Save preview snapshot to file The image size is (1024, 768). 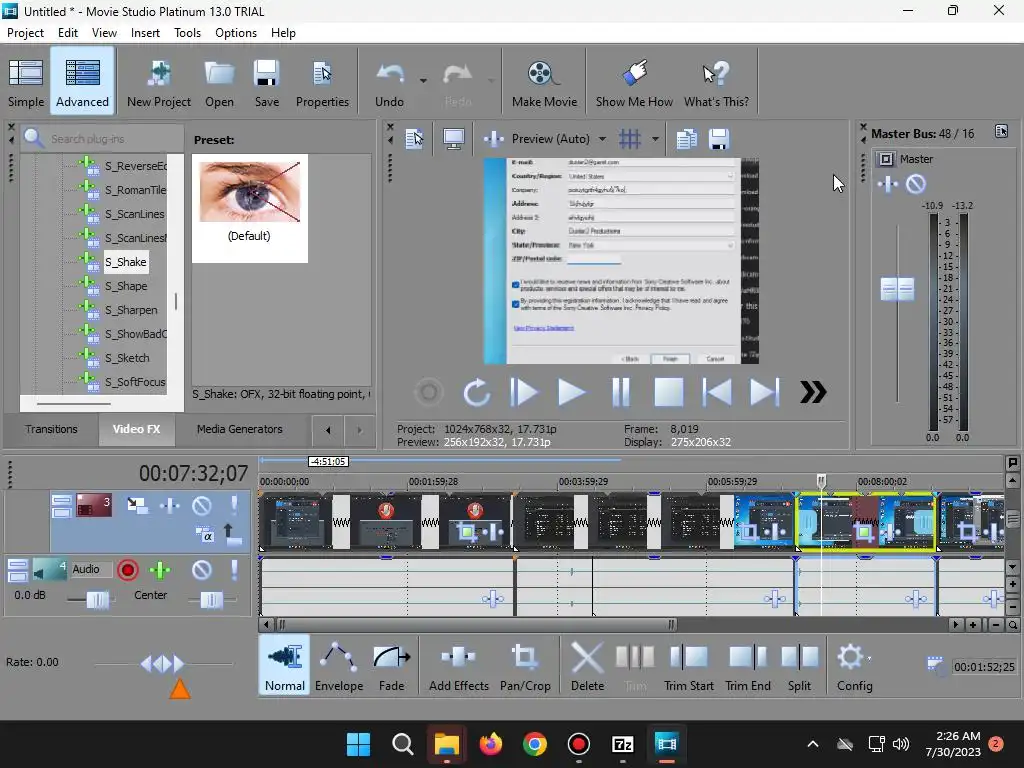718,138
